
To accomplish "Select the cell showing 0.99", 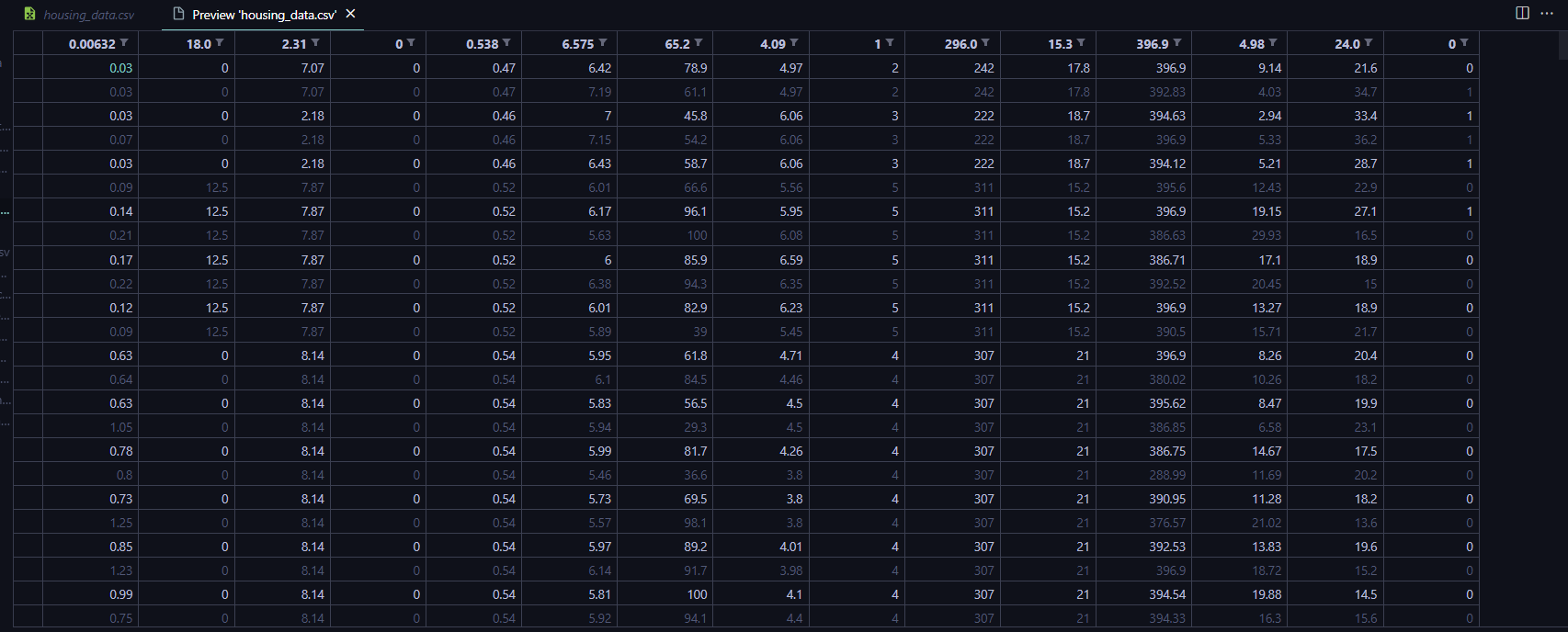I will [90, 594].
